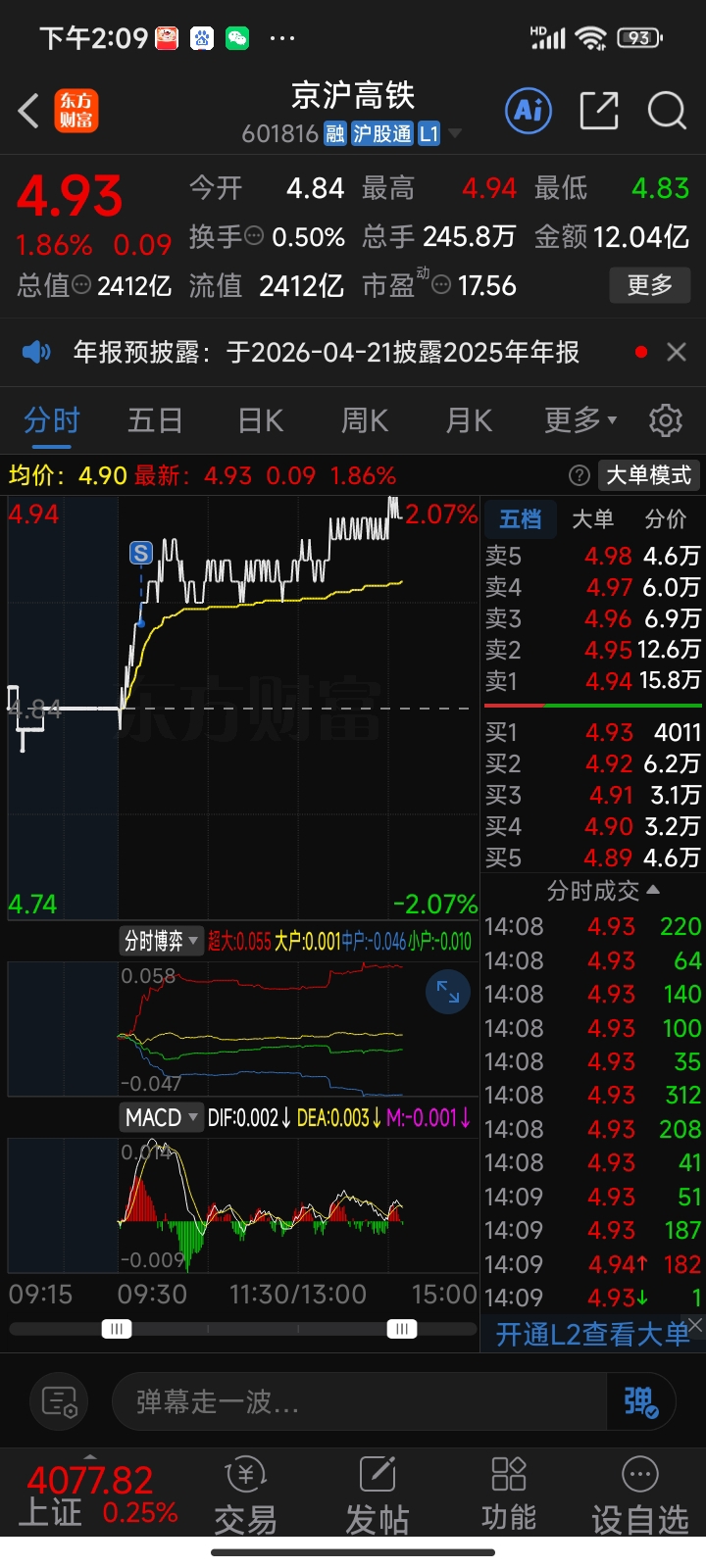This screenshot has height=1568, width=706.
Task: Open chart settings gear icon
Action: [x=666, y=420]
